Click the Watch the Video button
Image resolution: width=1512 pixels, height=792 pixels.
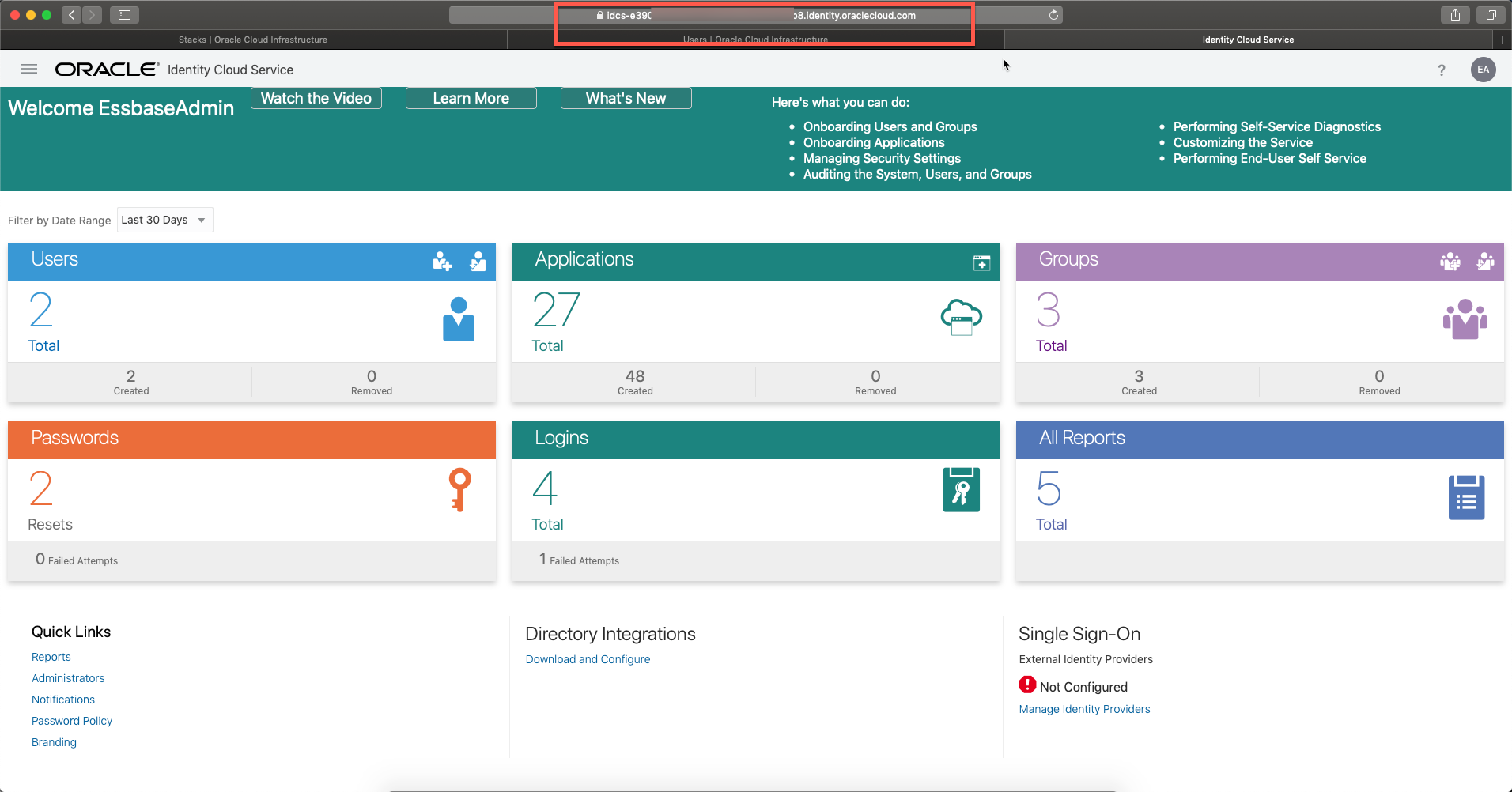pyautogui.click(x=316, y=98)
